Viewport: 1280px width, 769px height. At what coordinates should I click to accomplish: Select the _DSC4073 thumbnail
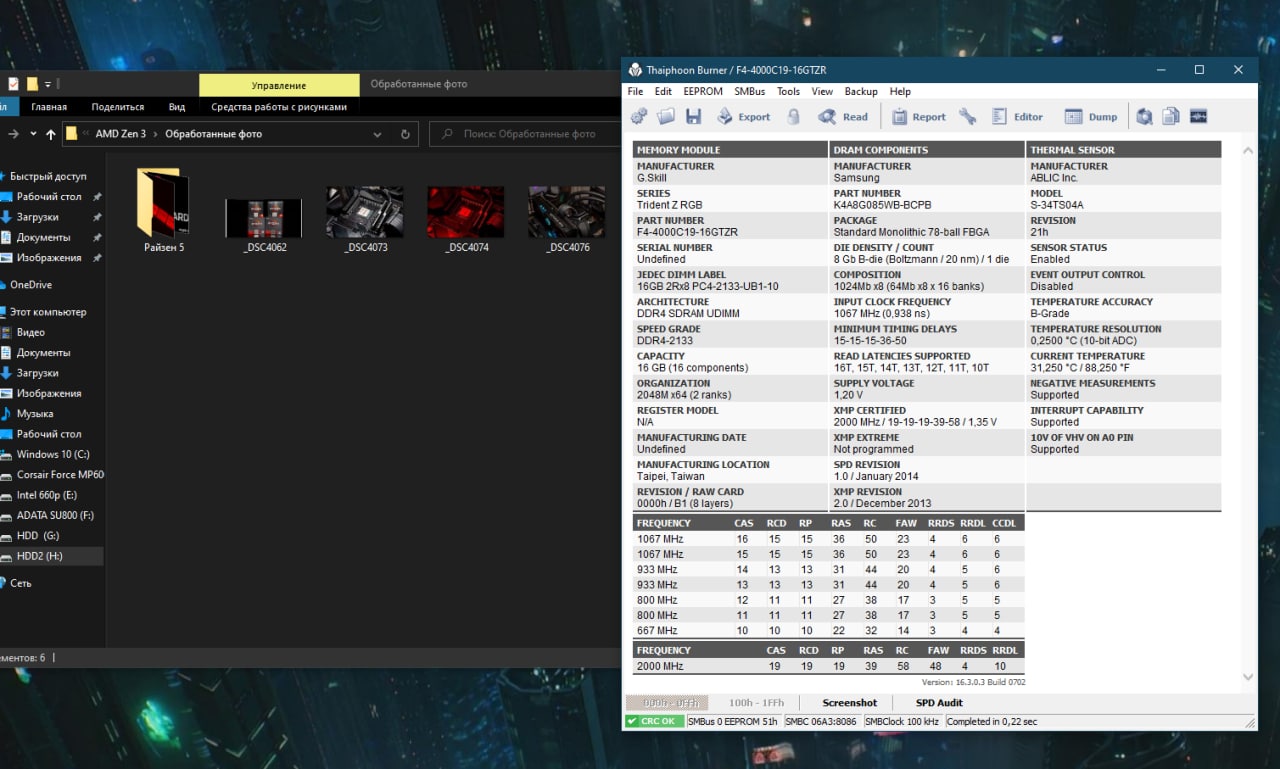tap(365, 219)
